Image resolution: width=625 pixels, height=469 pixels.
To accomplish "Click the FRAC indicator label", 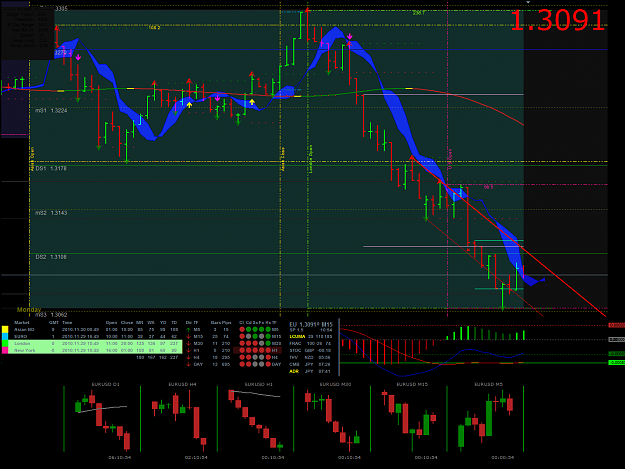I will coord(295,343).
